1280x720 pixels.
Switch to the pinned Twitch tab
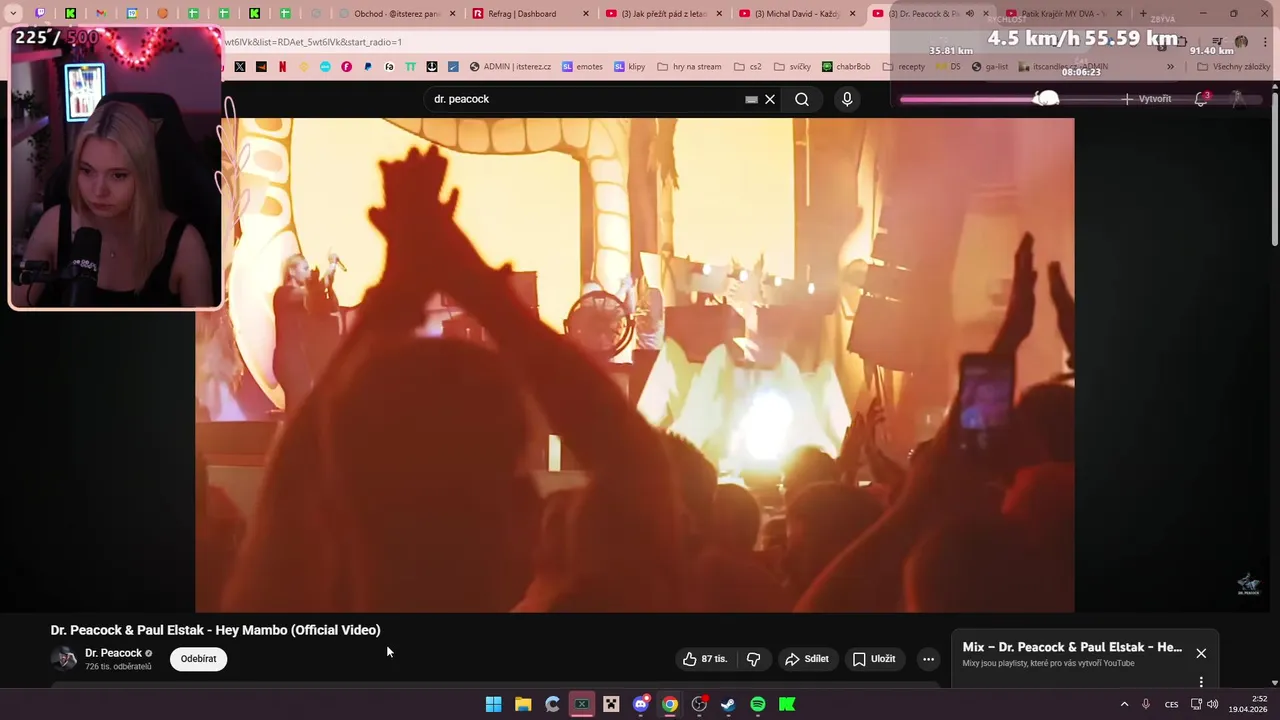(40, 14)
